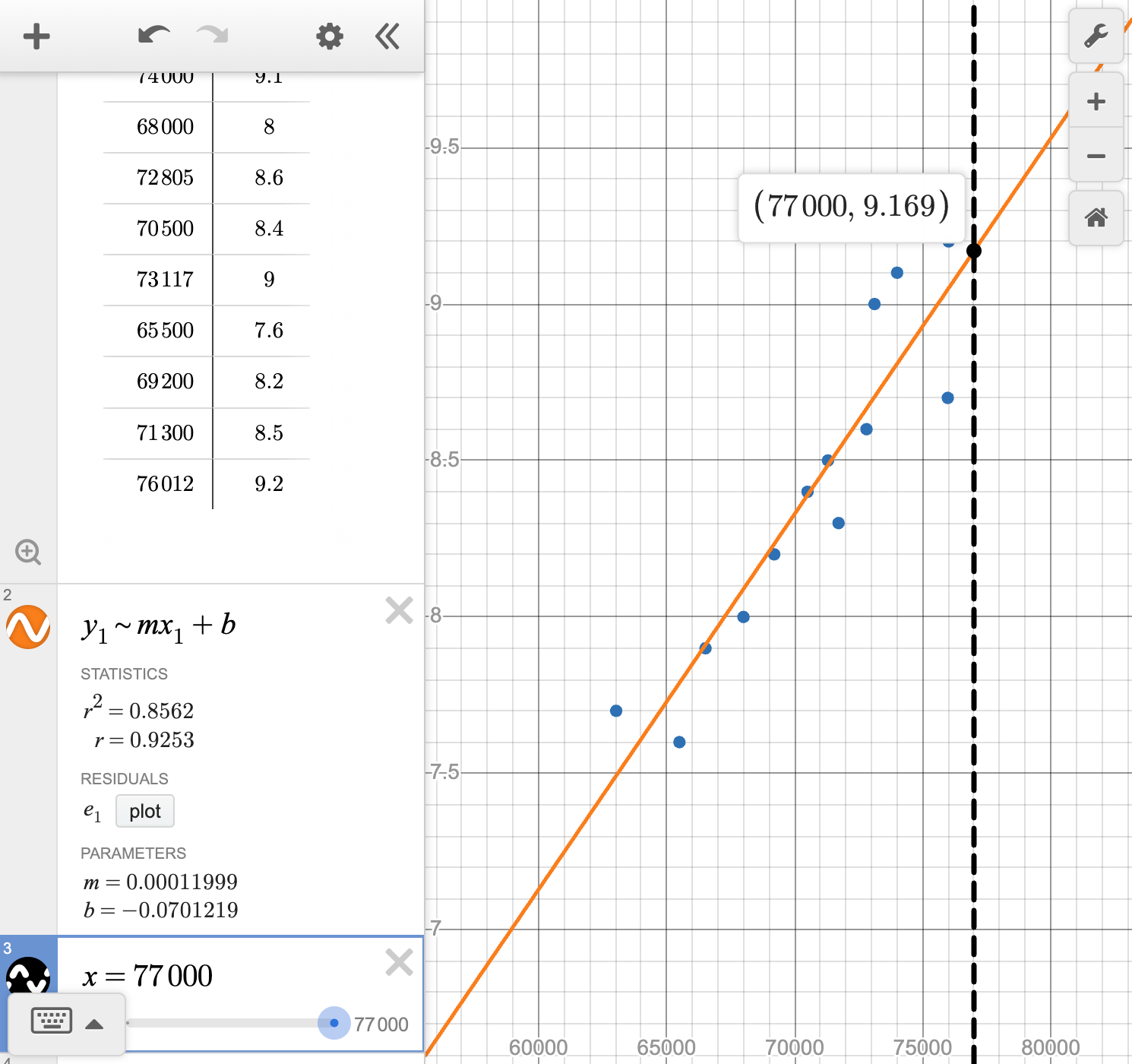Viewport: 1132px width, 1064px height.
Task: Open the settings gear menu
Action: point(329,36)
